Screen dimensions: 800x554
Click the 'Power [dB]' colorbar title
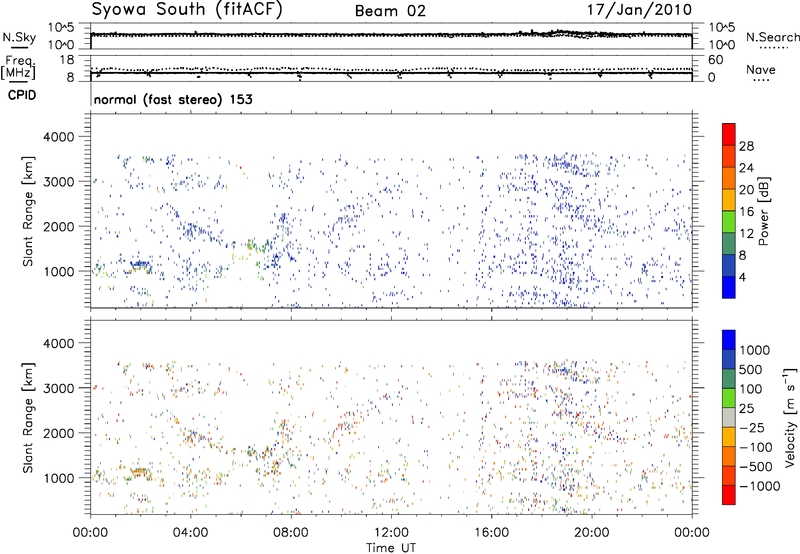tap(764, 211)
